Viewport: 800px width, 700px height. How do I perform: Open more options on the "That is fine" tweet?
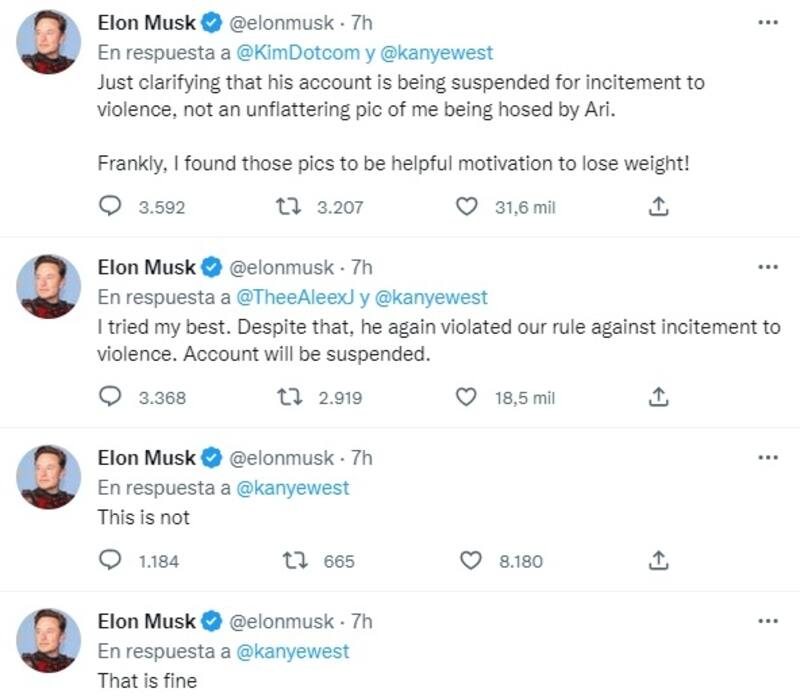pos(768,621)
